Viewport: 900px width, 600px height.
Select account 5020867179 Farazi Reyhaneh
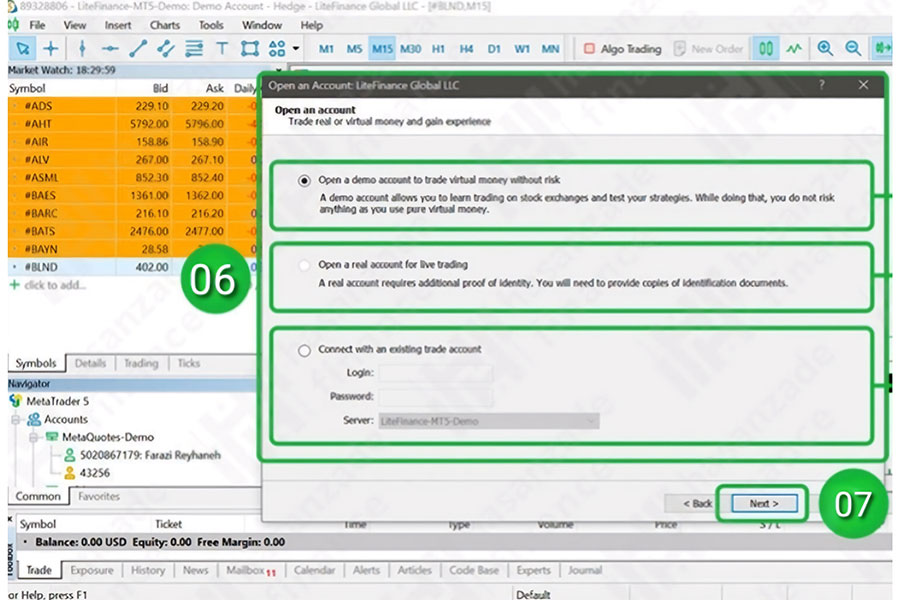click(142, 455)
